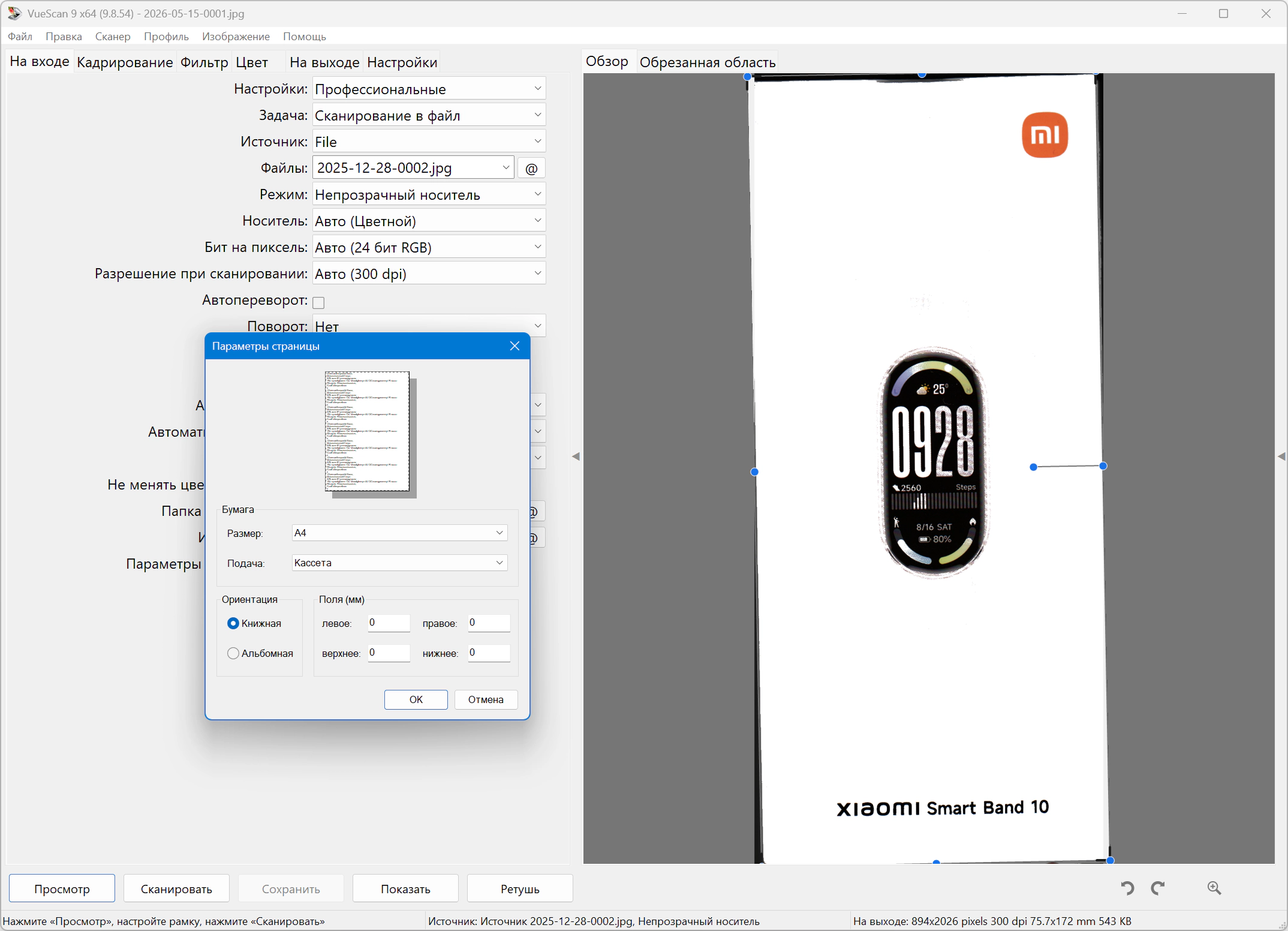
Task: Click the crop frame top-left corner handle
Action: [x=747, y=77]
